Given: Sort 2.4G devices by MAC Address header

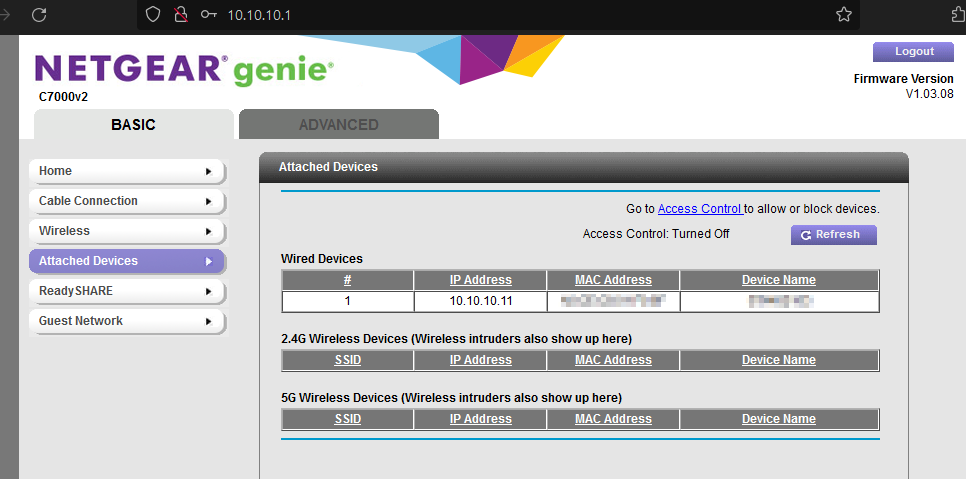Looking at the screenshot, I should pyautogui.click(x=613, y=360).
